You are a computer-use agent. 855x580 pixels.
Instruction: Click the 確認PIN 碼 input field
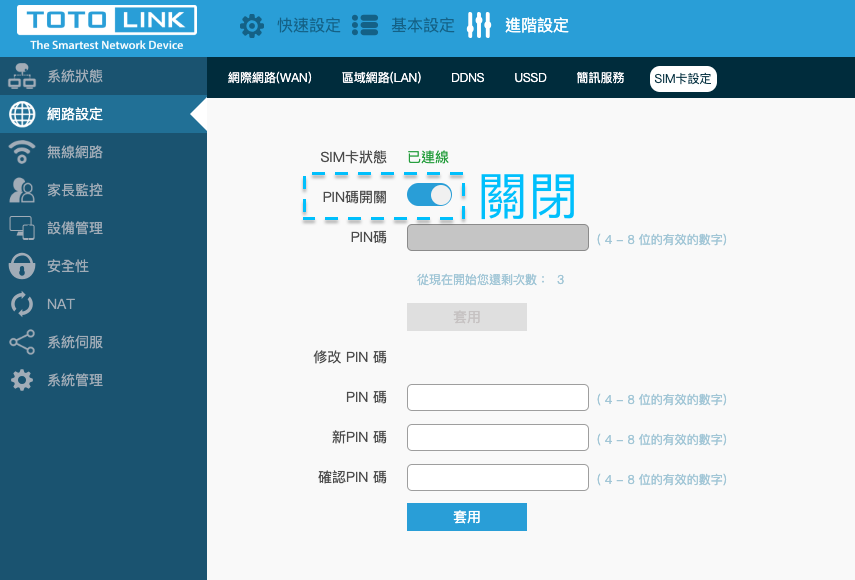(498, 478)
